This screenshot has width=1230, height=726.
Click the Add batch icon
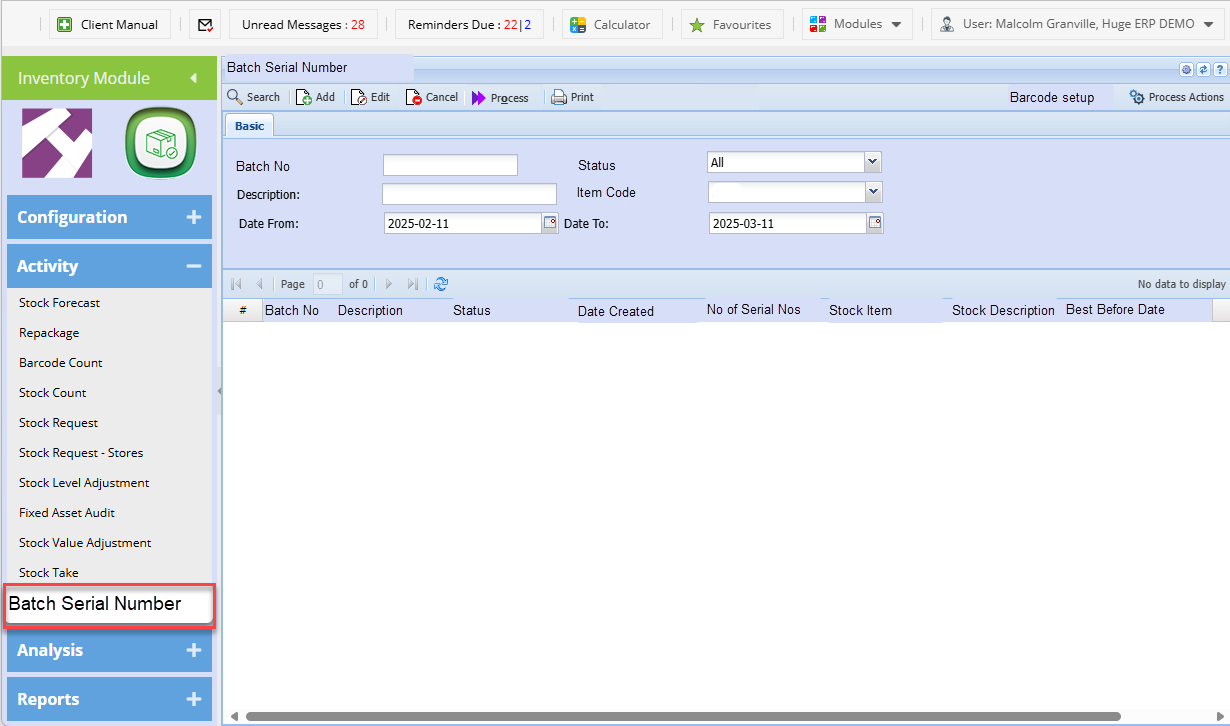pos(304,97)
